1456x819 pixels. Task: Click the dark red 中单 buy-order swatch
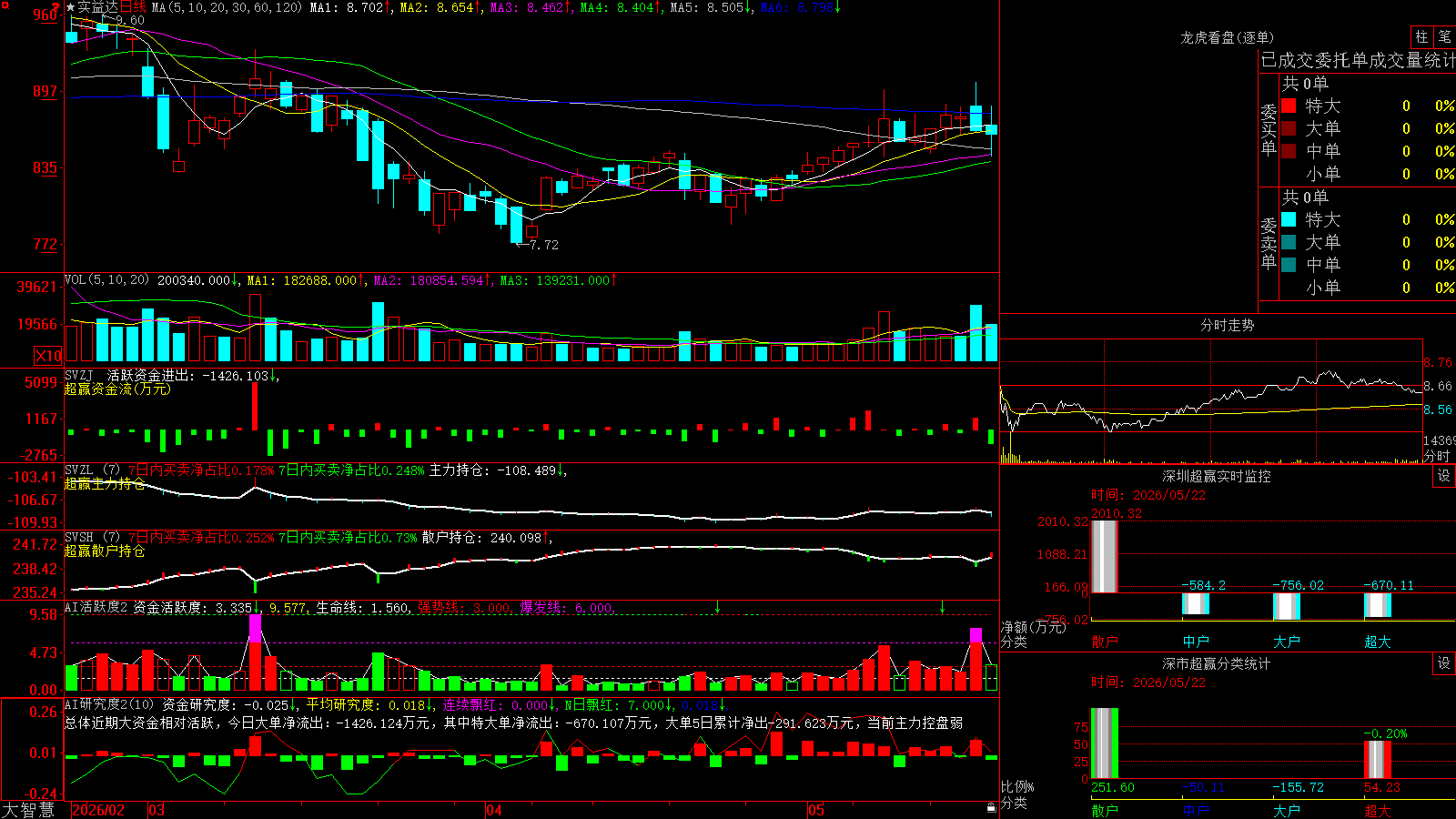[x=1289, y=151]
